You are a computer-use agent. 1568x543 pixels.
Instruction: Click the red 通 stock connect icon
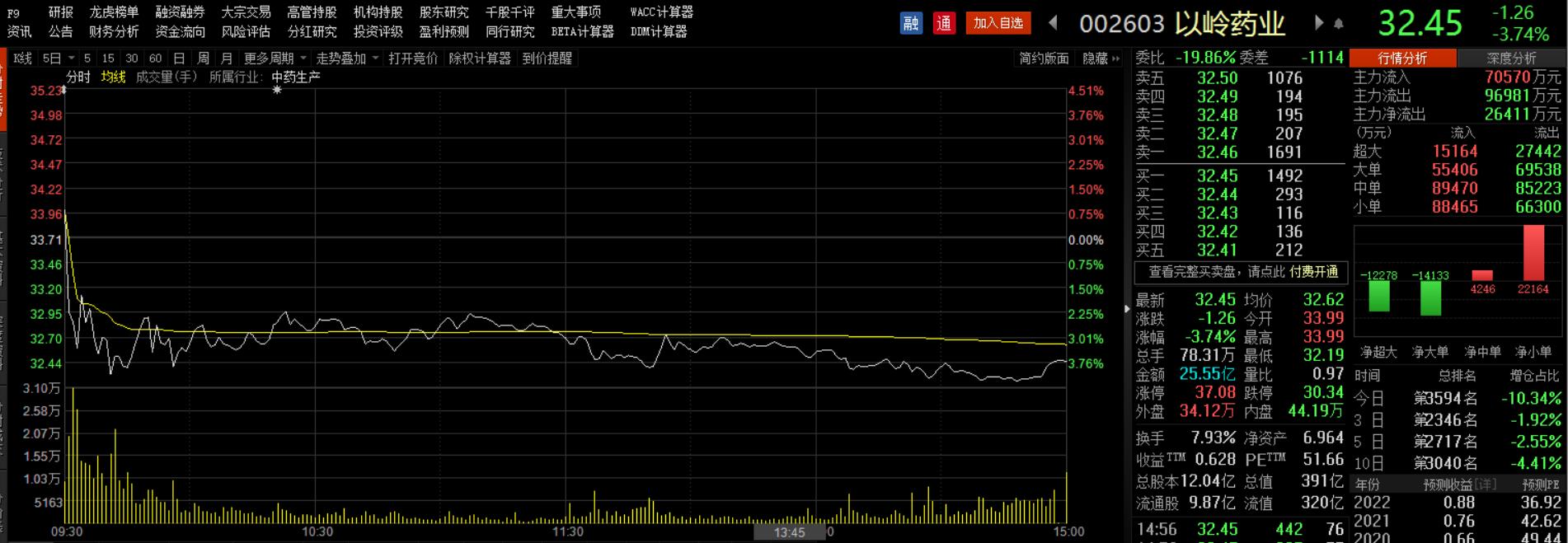(x=944, y=23)
